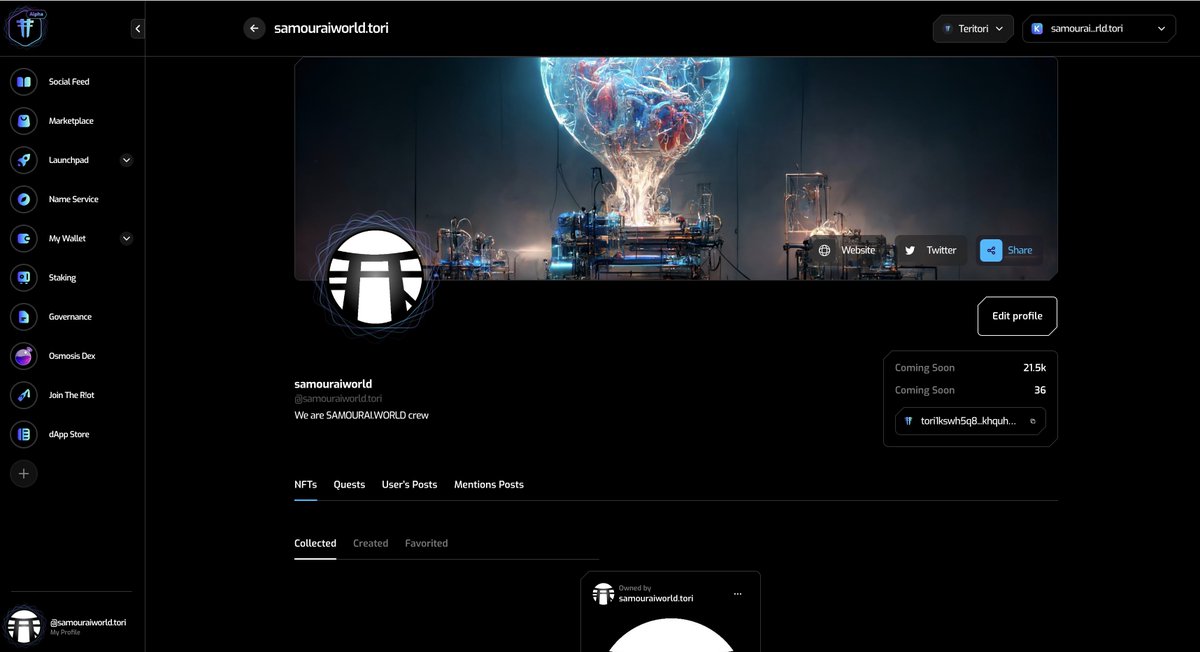Expand the Launchpad submenu chevron
Viewport: 1200px width, 652px height.
click(126, 159)
